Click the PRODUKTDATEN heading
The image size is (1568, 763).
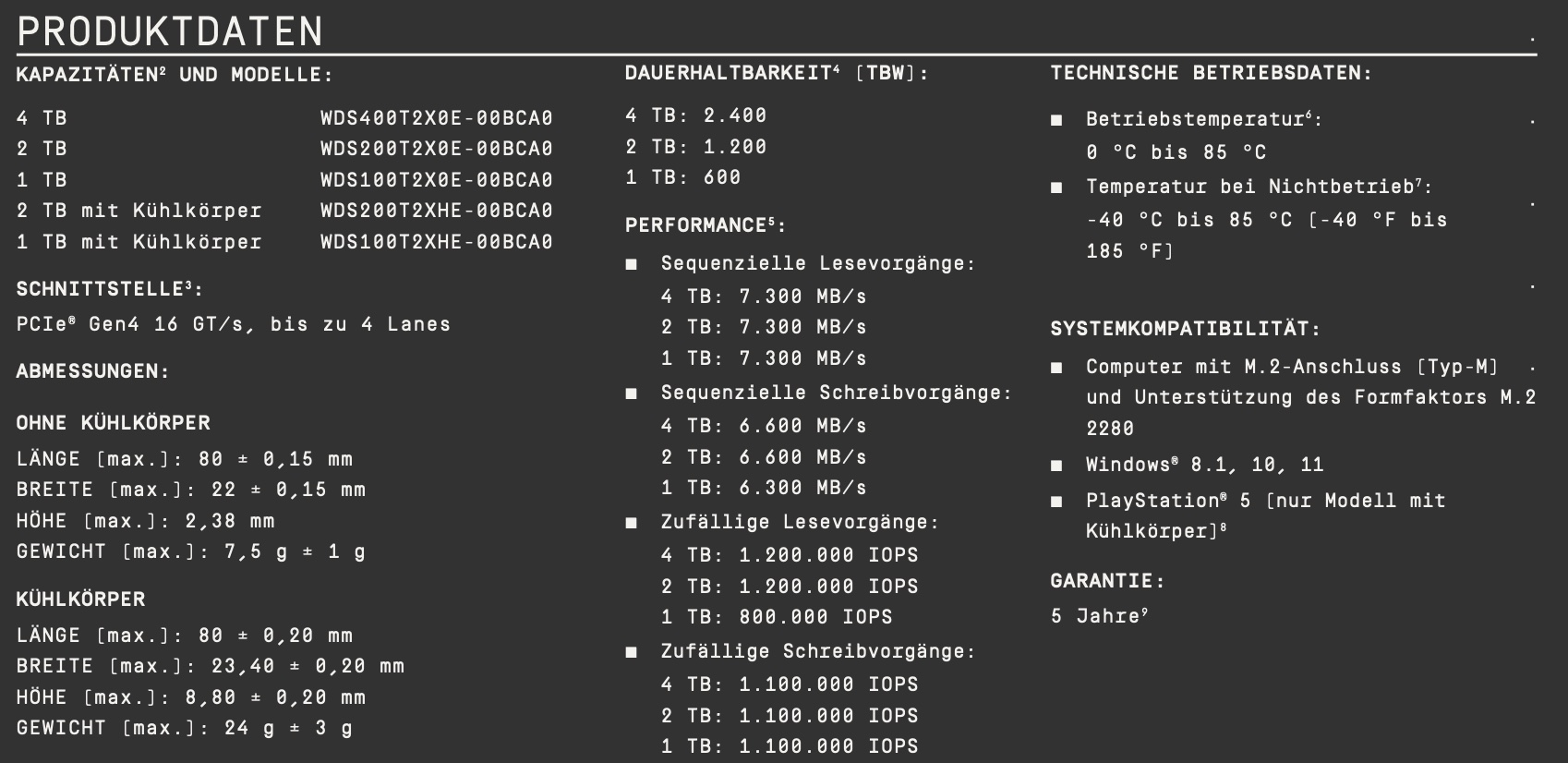(x=170, y=32)
